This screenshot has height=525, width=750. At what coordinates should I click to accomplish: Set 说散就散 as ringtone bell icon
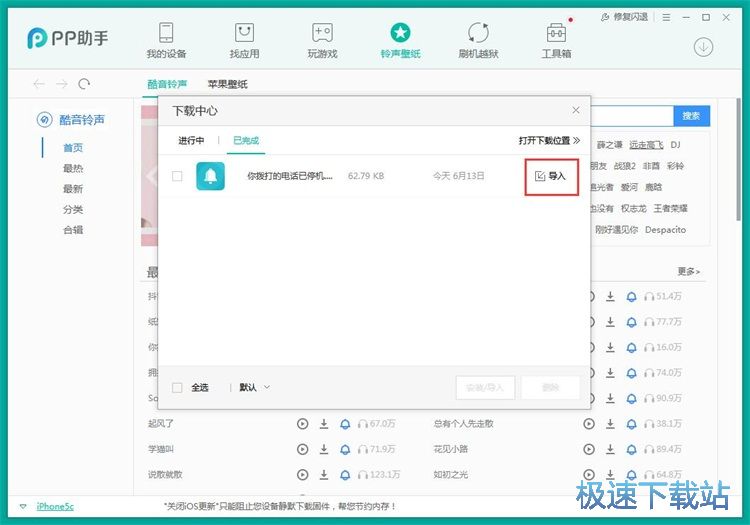pyautogui.click(x=345, y=474)
